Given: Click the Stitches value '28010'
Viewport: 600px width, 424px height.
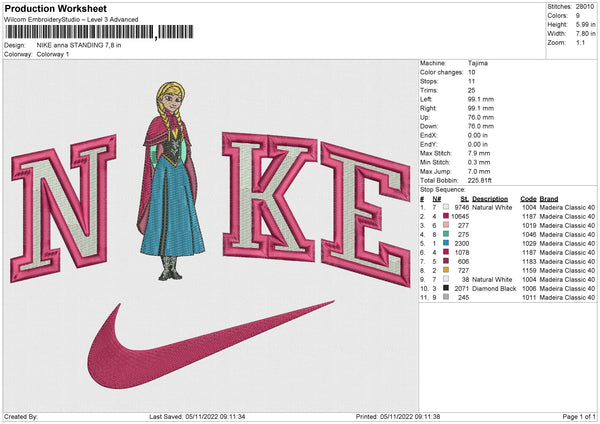Looking at the screenshot, I should click(585, 7).
